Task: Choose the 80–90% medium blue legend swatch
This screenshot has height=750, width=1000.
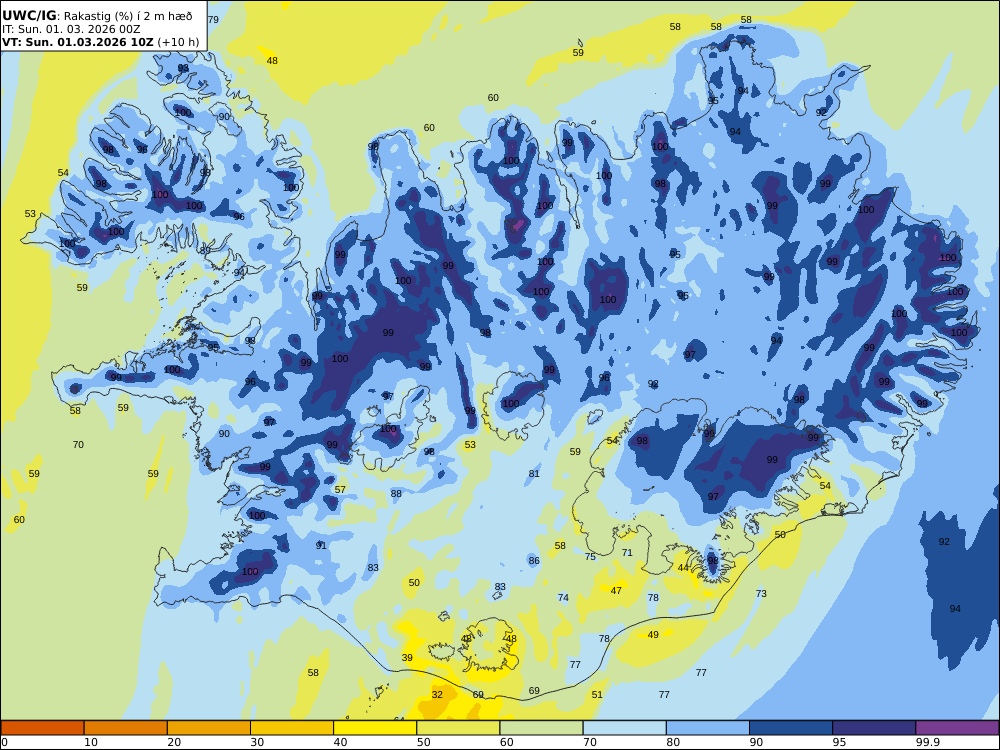Action: [x=708, y=728]
